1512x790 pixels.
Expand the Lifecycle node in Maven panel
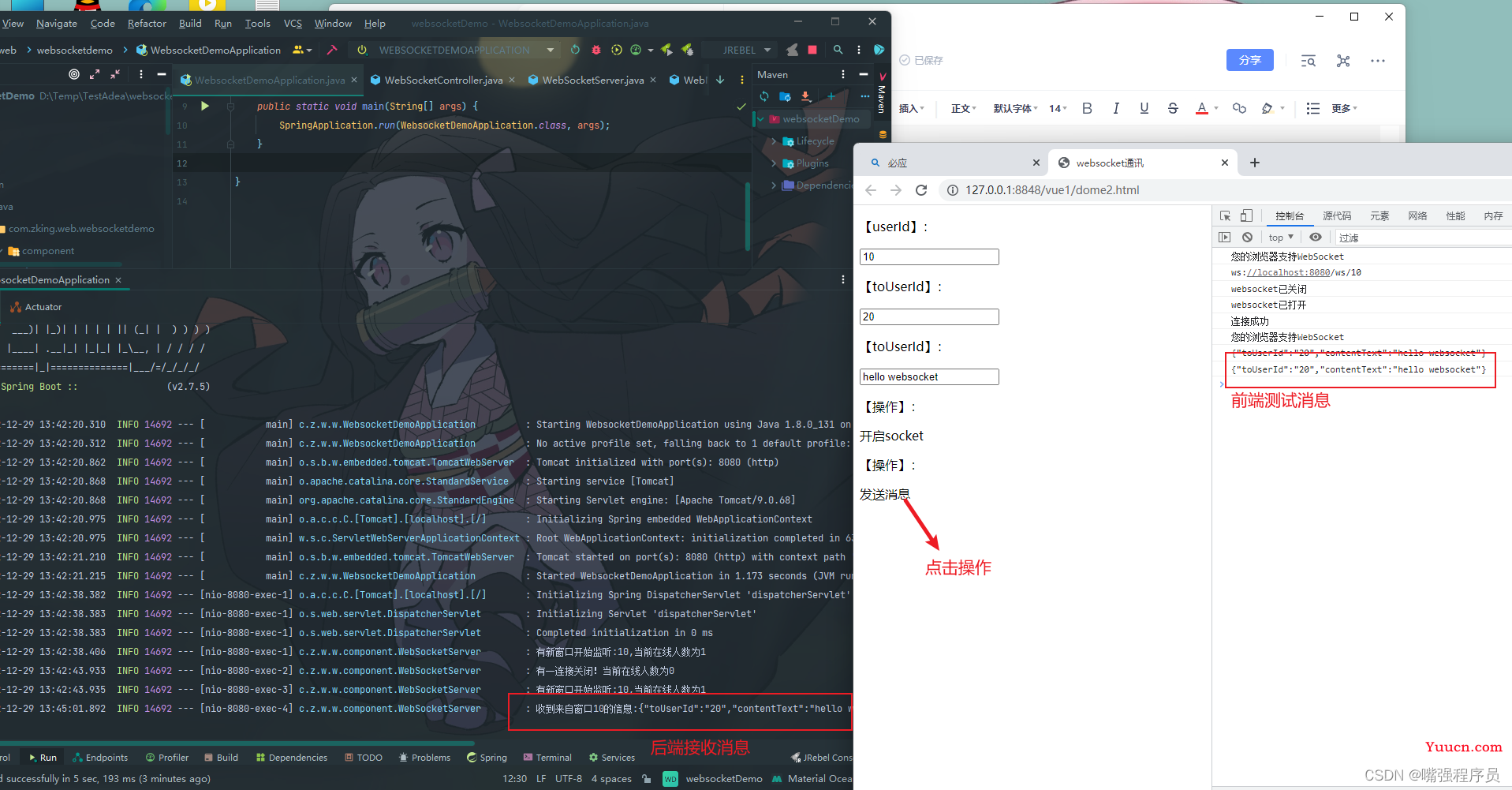tap(774, 141)
